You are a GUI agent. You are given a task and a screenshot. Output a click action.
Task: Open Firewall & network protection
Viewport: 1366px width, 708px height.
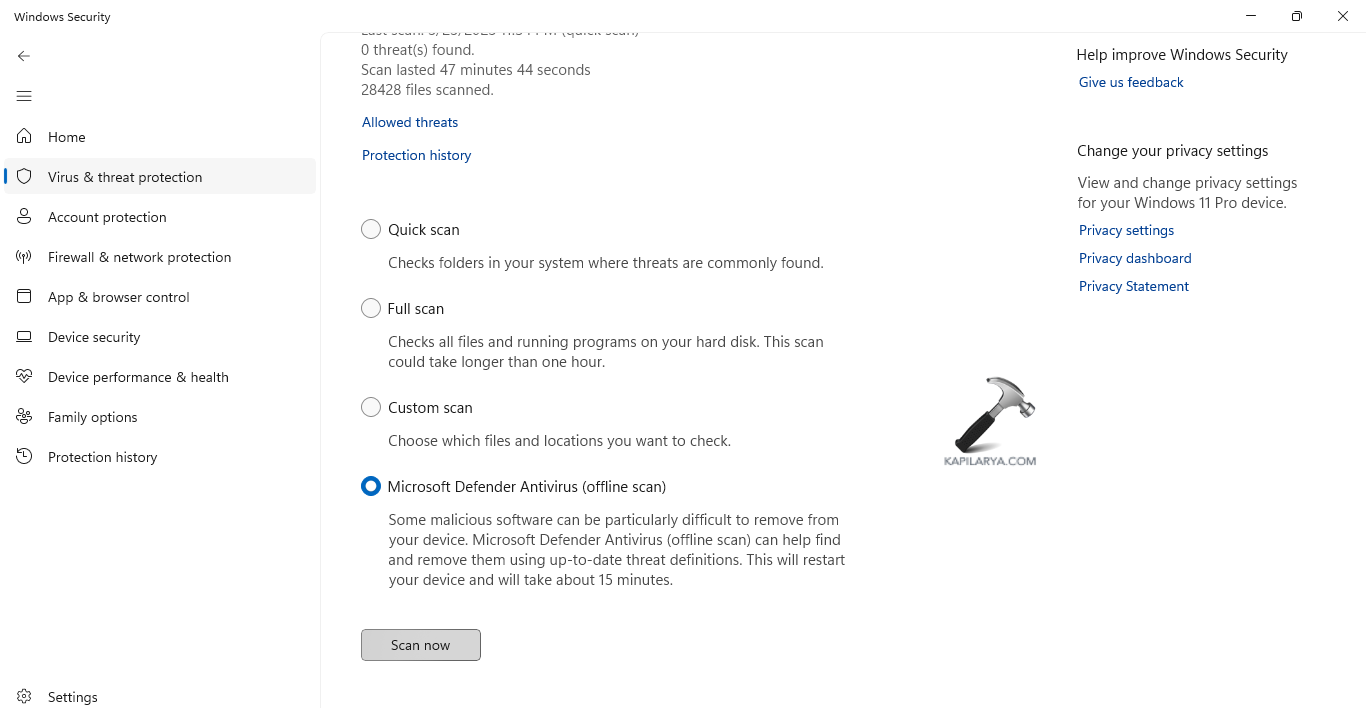pyautogui.click(x=139, y=256)
